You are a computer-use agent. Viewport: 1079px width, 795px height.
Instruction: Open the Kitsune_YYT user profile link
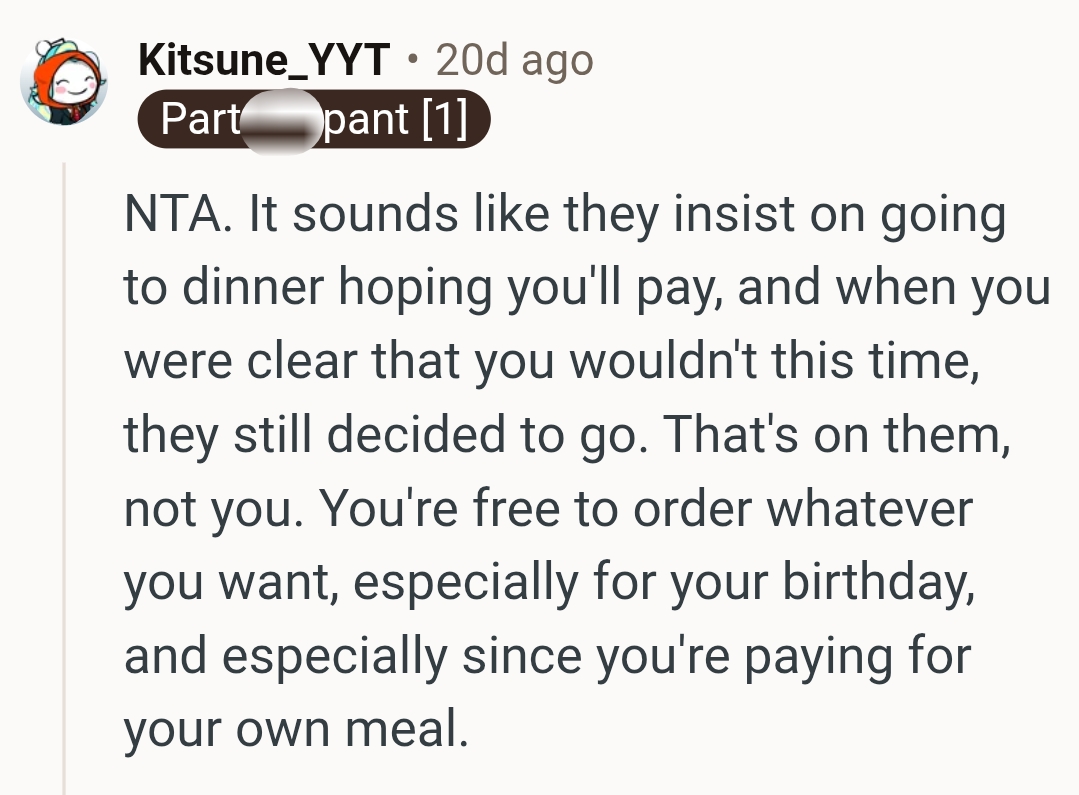264,62
